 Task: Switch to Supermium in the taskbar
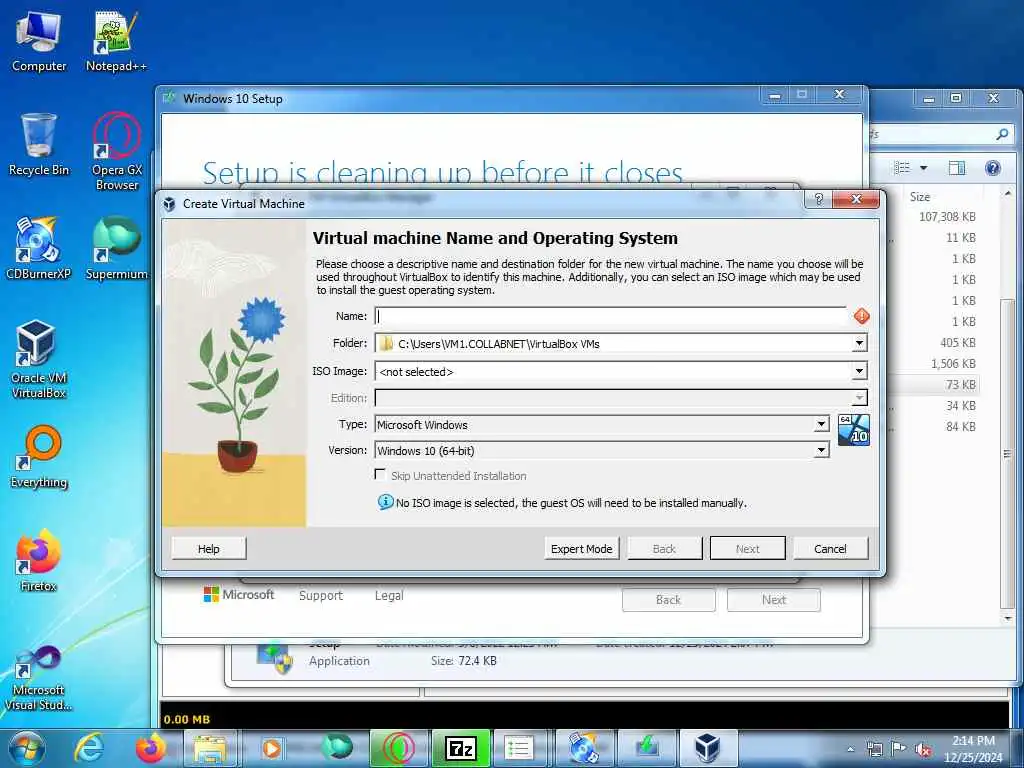click(338, 748)
